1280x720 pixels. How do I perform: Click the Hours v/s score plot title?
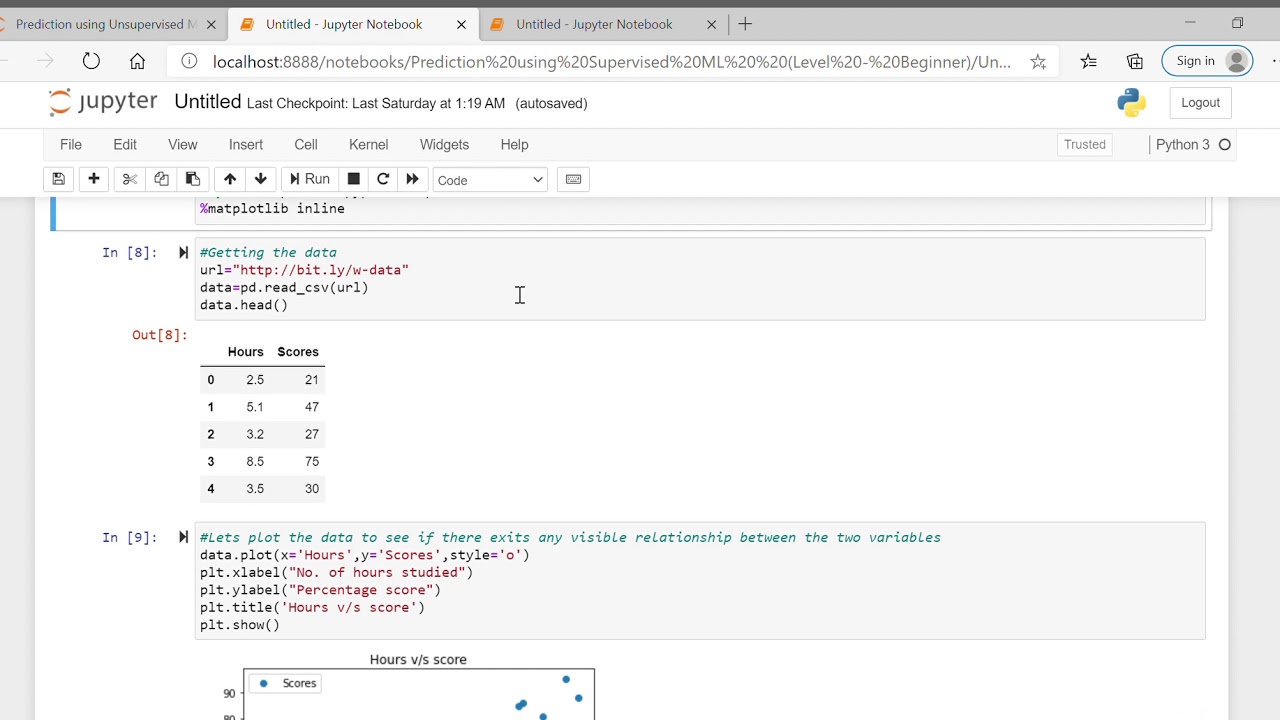point(418,660)
